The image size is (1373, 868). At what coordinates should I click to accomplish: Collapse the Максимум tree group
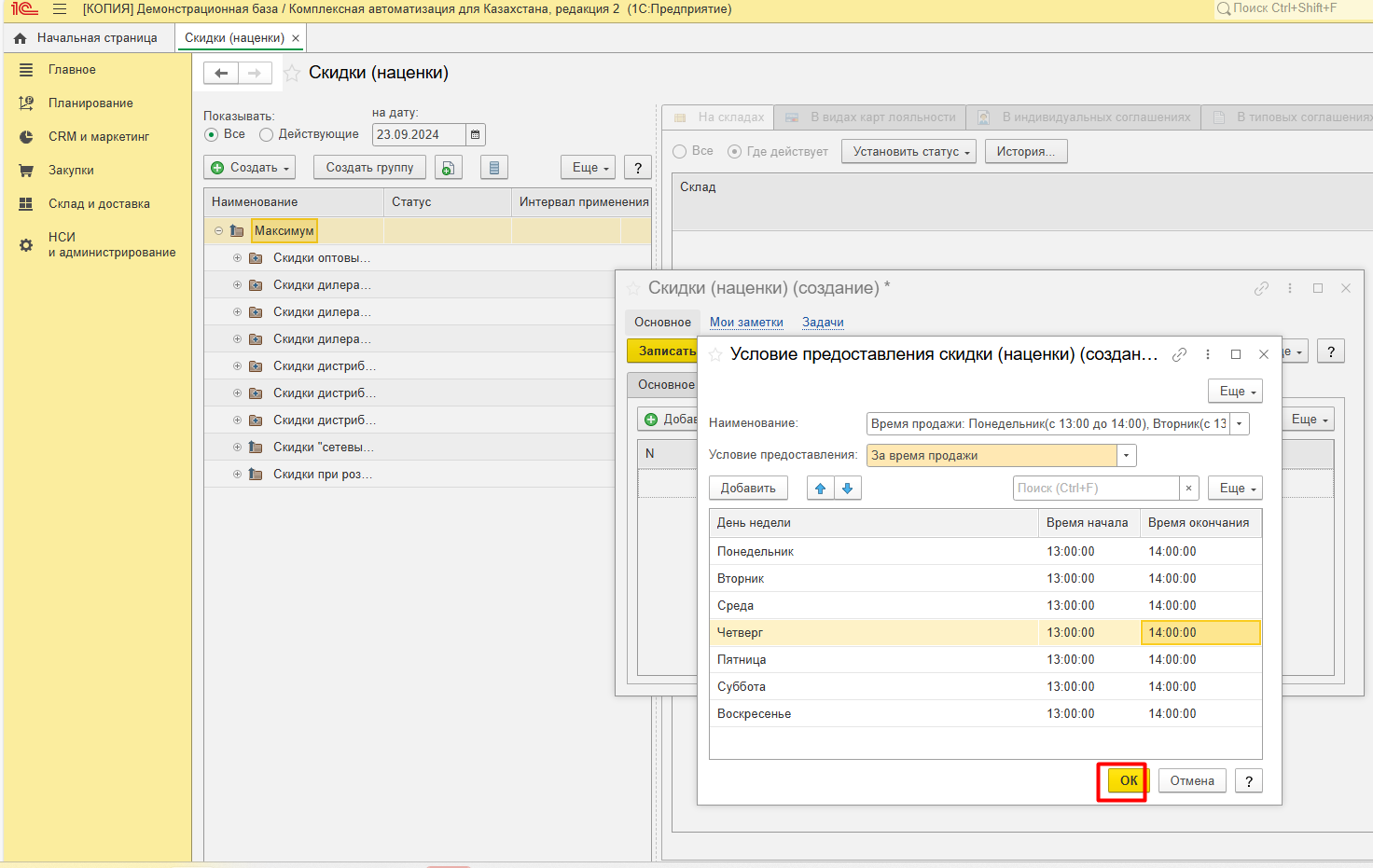click(218, 231)
